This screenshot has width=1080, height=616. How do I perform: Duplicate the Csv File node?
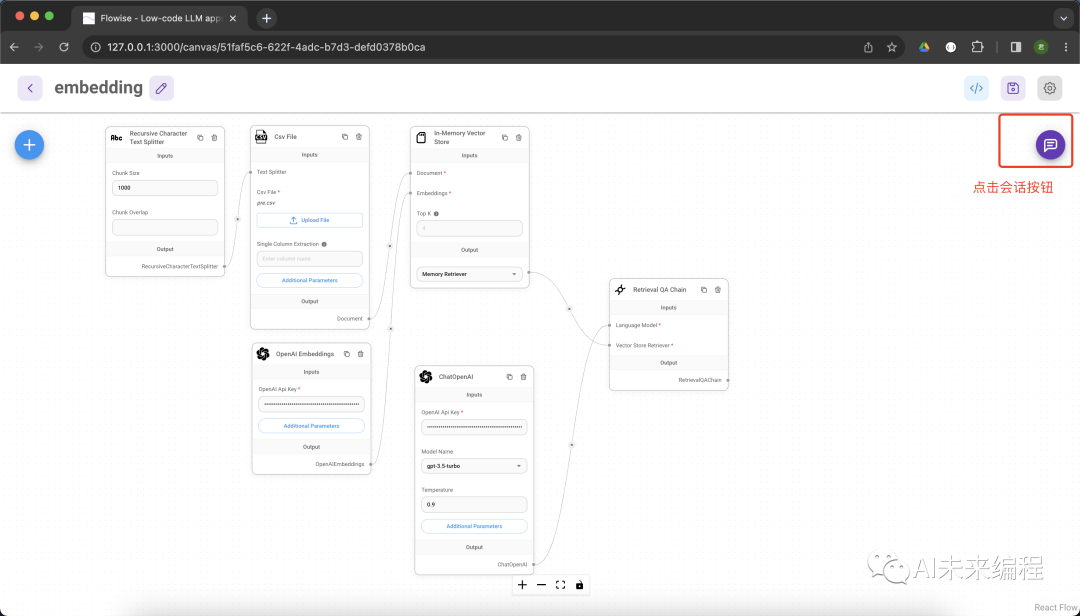click(345, 136)
